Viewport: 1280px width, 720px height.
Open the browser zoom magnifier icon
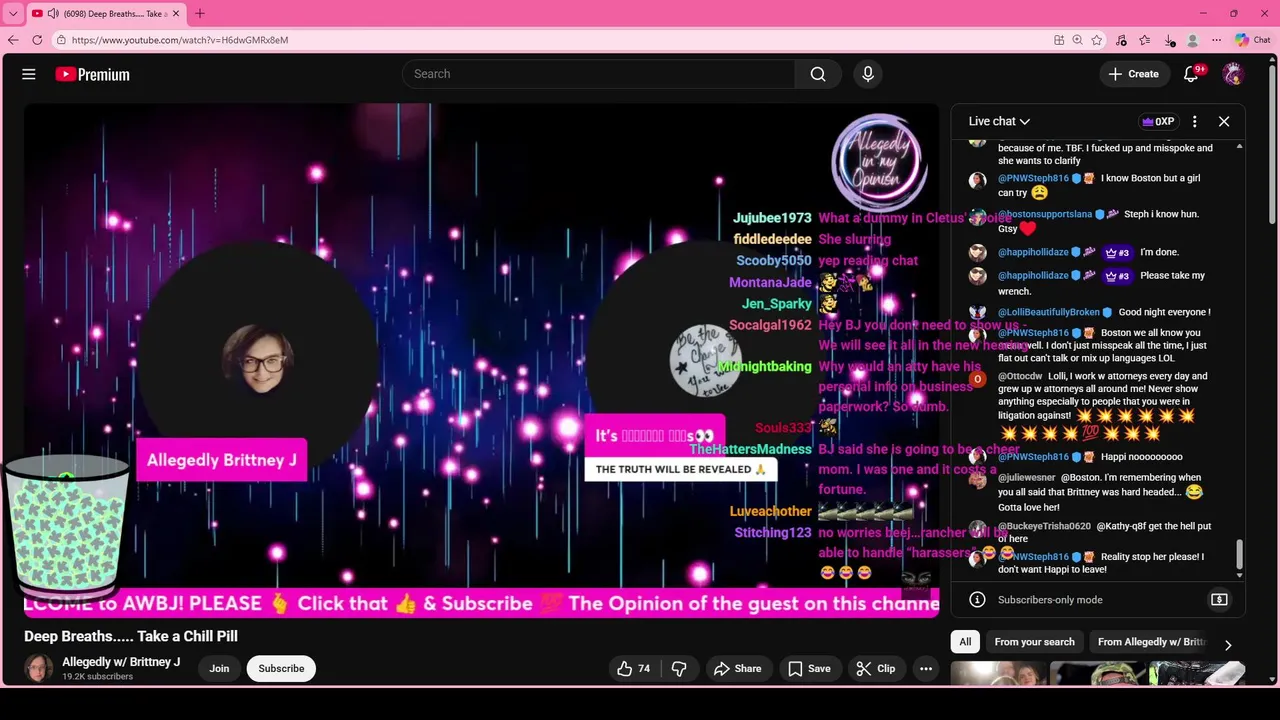click(1077, 40)
